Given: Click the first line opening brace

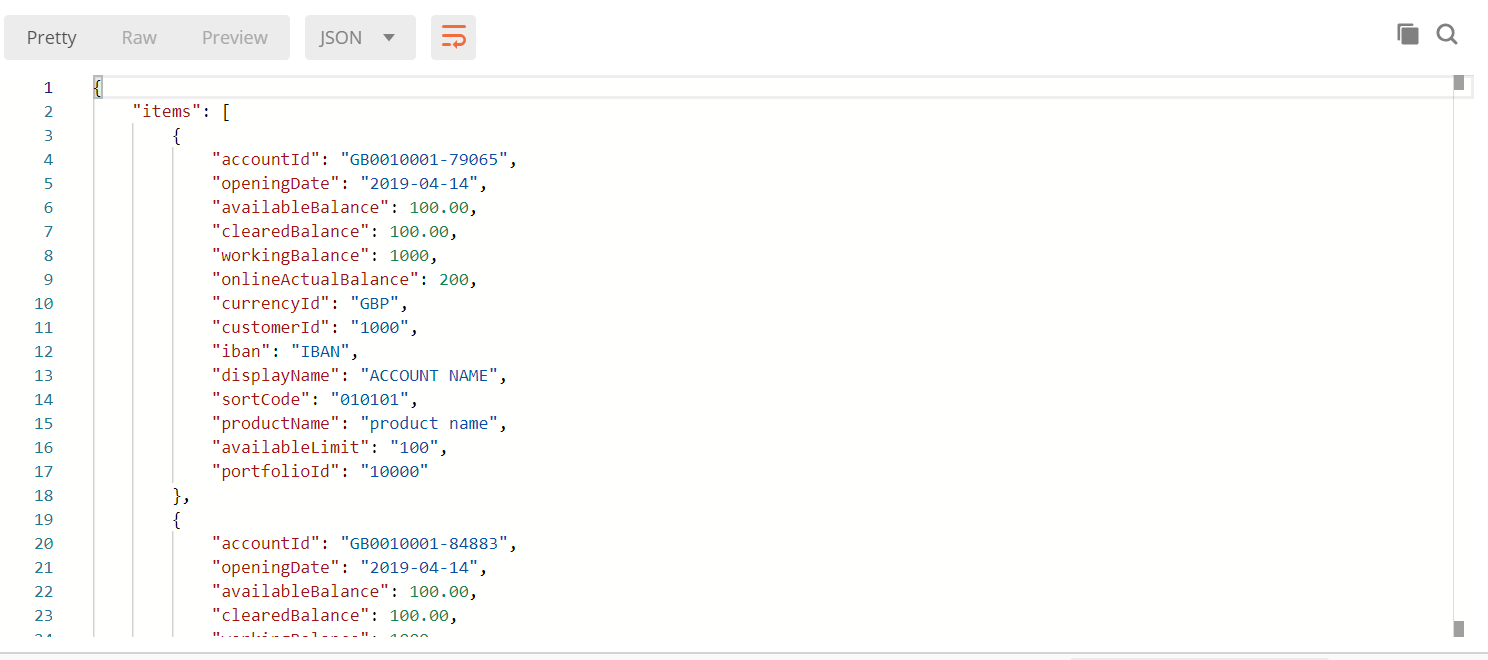Looking at the screenshot, I should [x=97, y=87].
